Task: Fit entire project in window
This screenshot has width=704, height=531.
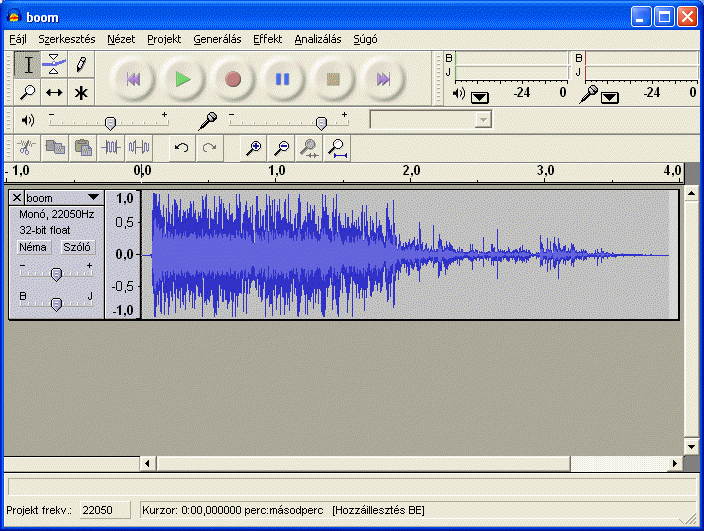Action: point(337,147)
